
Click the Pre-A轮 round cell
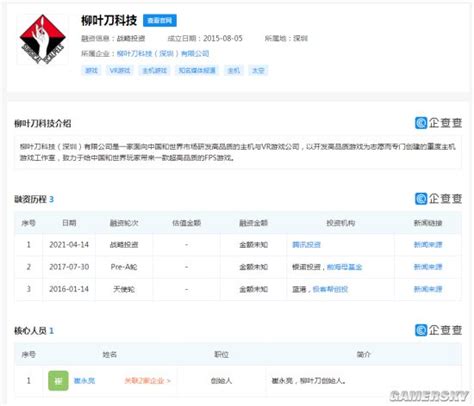(x=124, y=267)
